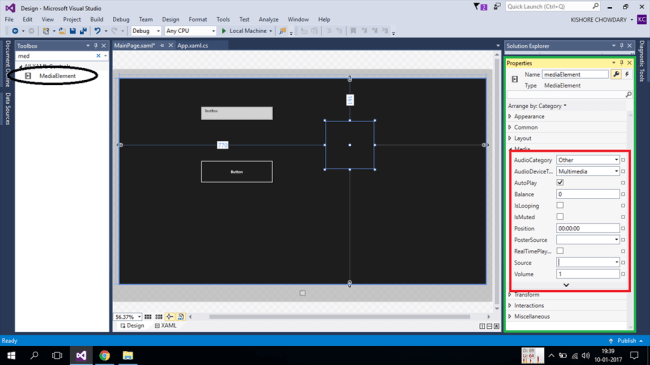The height and width of the screenshot is (365, 650).
Task: Toggle show snap grid icon in designer
Action: pyautogui.click(x=148, y=317)
